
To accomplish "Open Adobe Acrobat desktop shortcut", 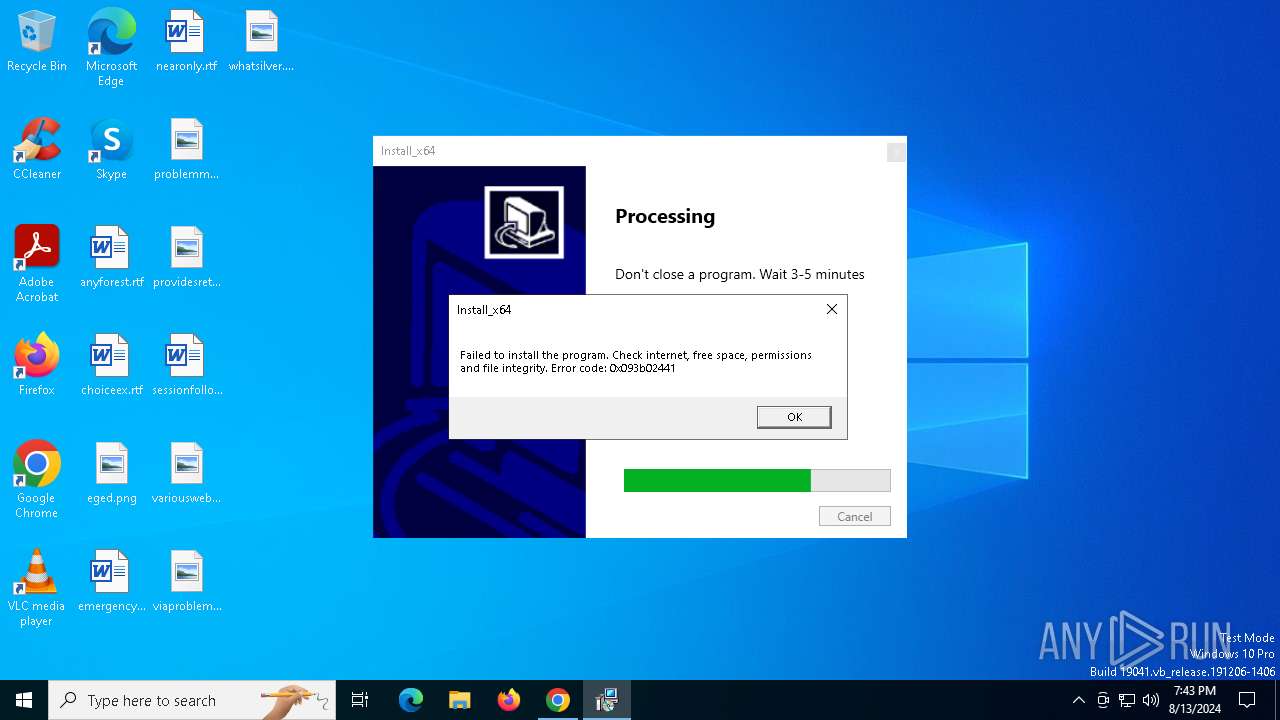I will tap(37, 264).
